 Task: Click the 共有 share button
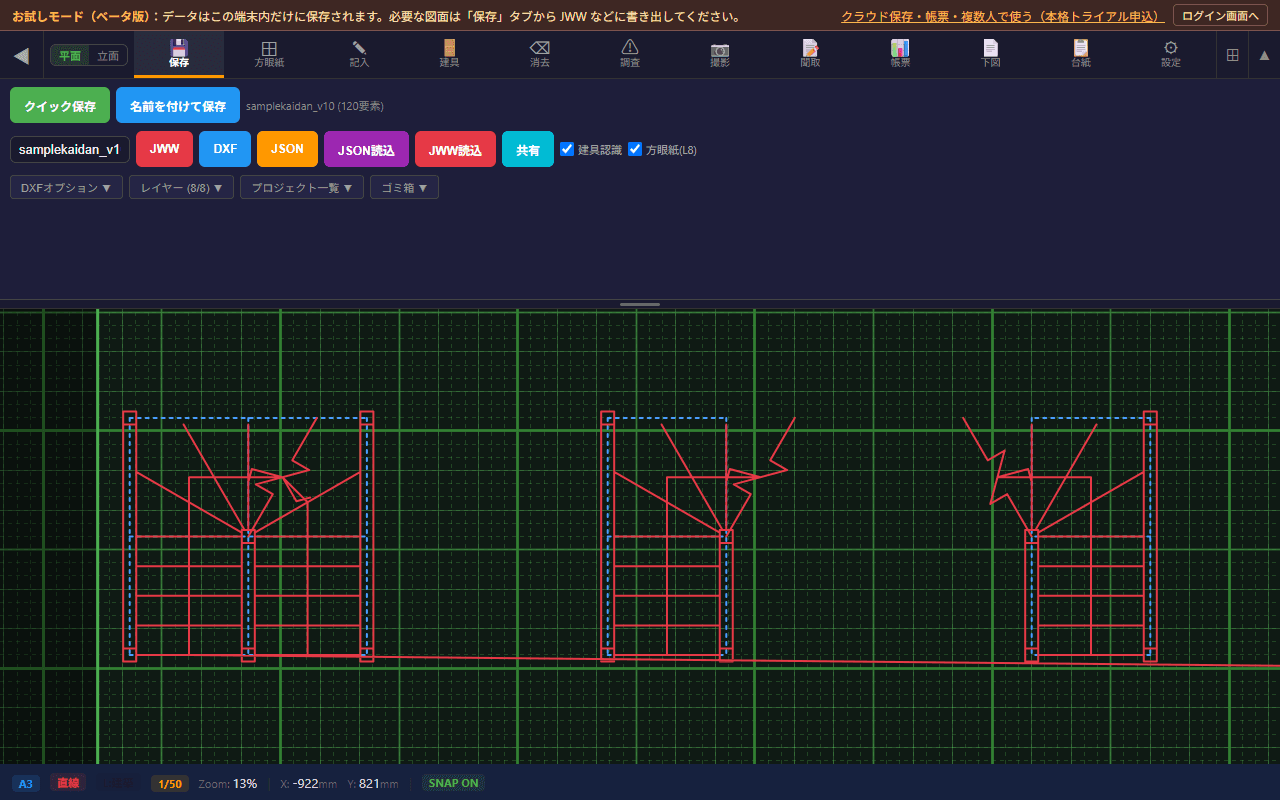point(528,149)
